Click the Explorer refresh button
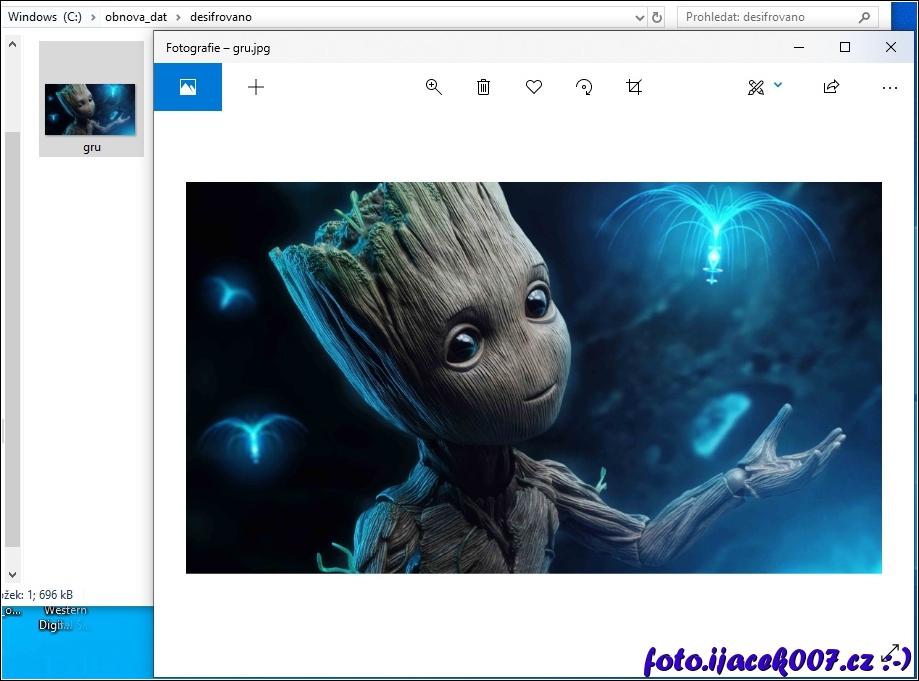919x681 pixels. click(657, 17)
